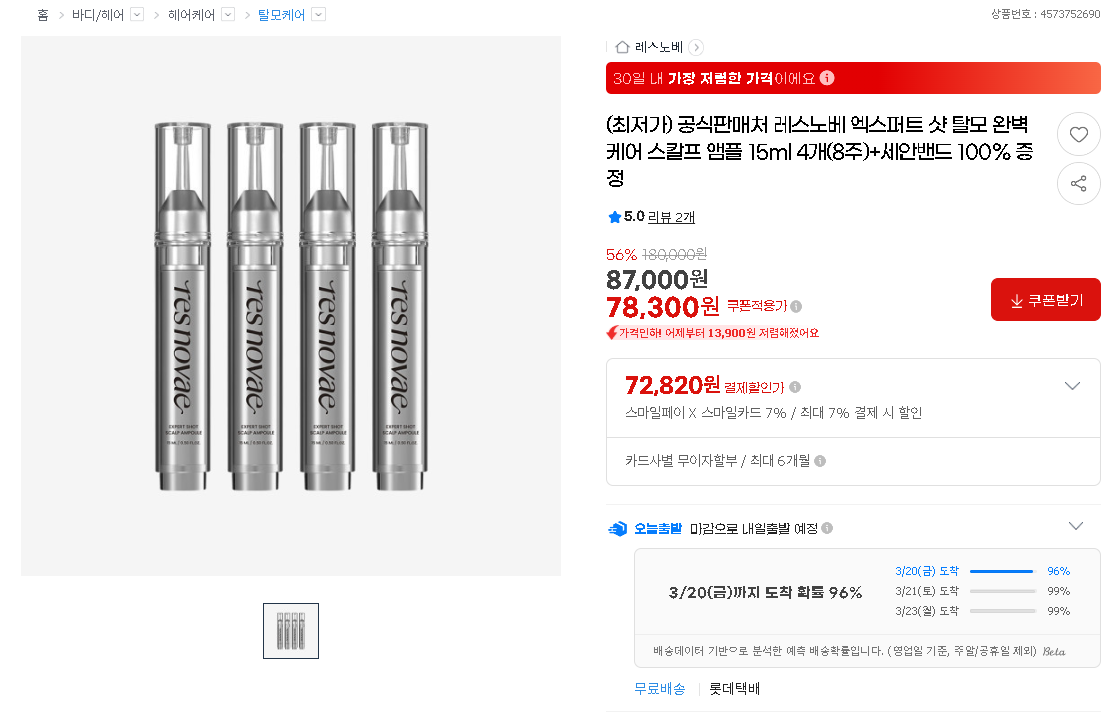Click info icon next to 쿠폰적용가

pyautogui.click(x=796, y=306)
